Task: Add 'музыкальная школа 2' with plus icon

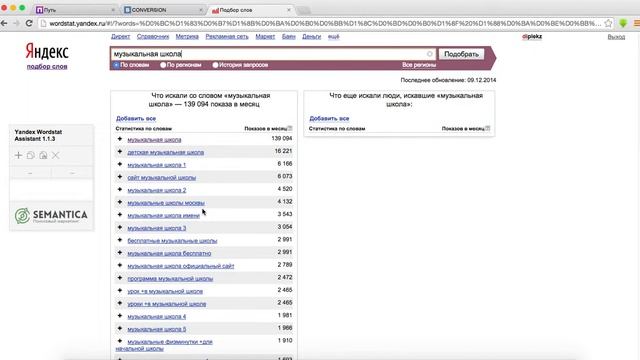Action: pos(120,190)
